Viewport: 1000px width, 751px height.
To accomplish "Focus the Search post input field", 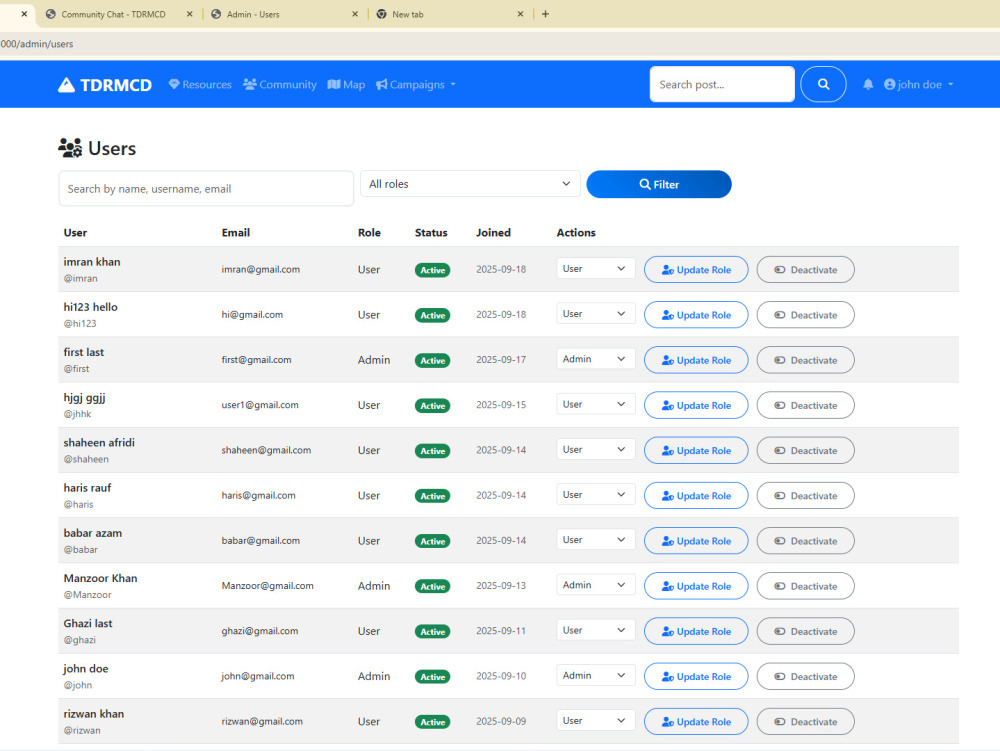I will point(722,84).
